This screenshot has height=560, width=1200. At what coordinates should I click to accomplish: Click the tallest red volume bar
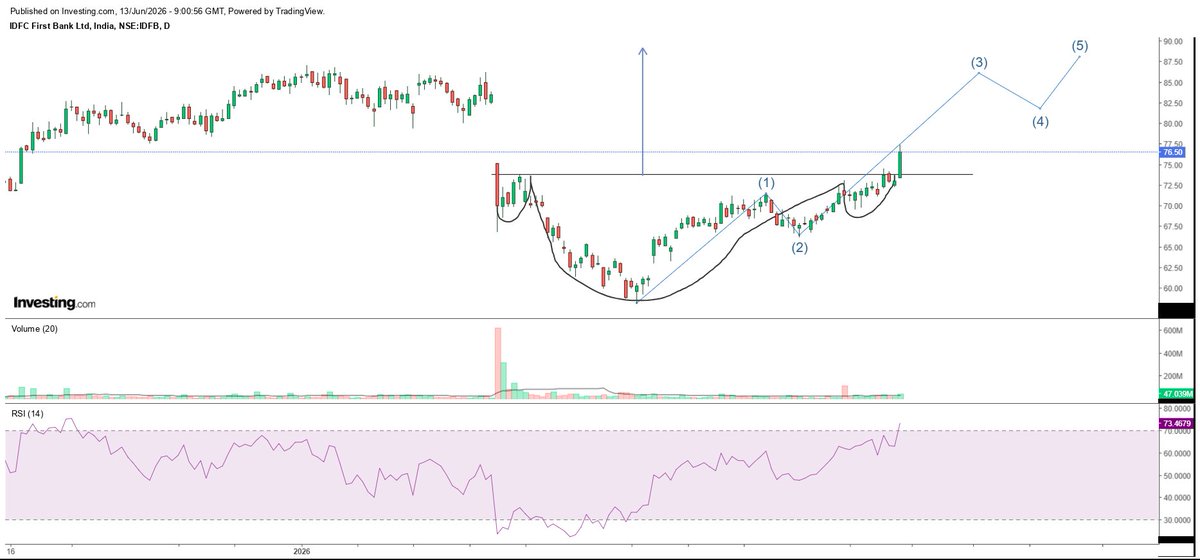(497, 364)
